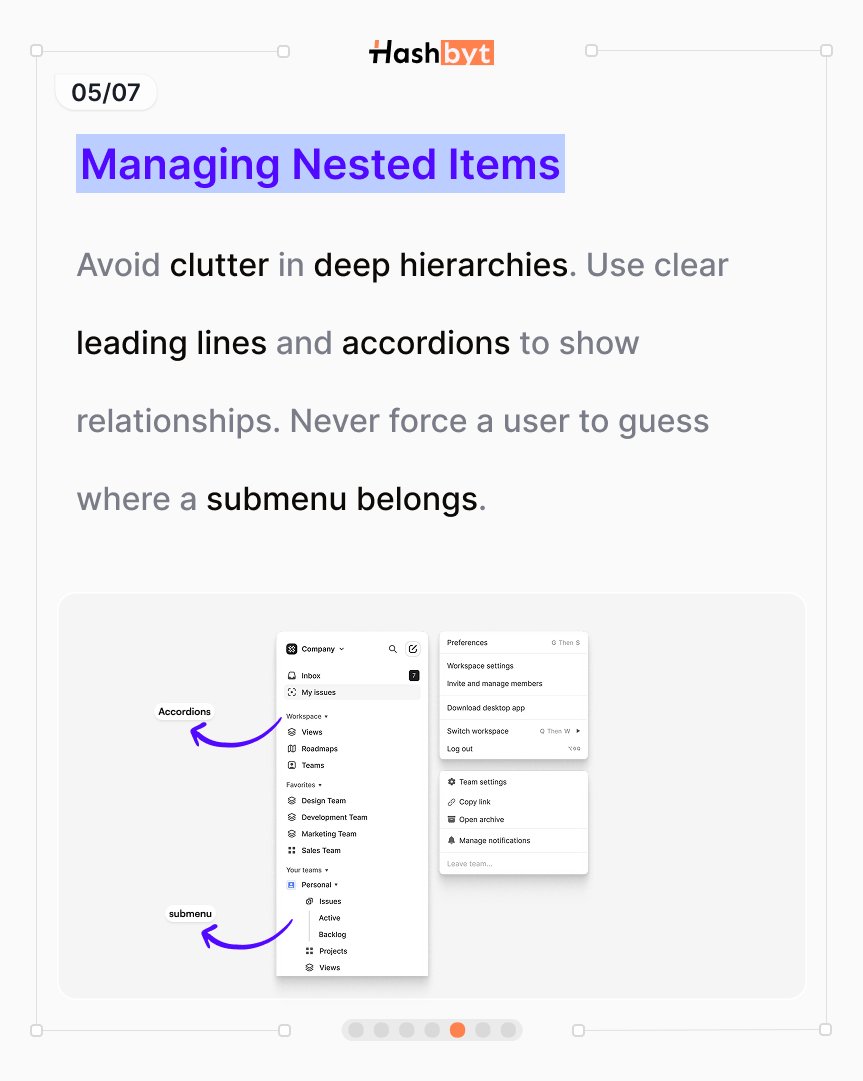Select the Active sub-item under Issues

tap(329, 918)
